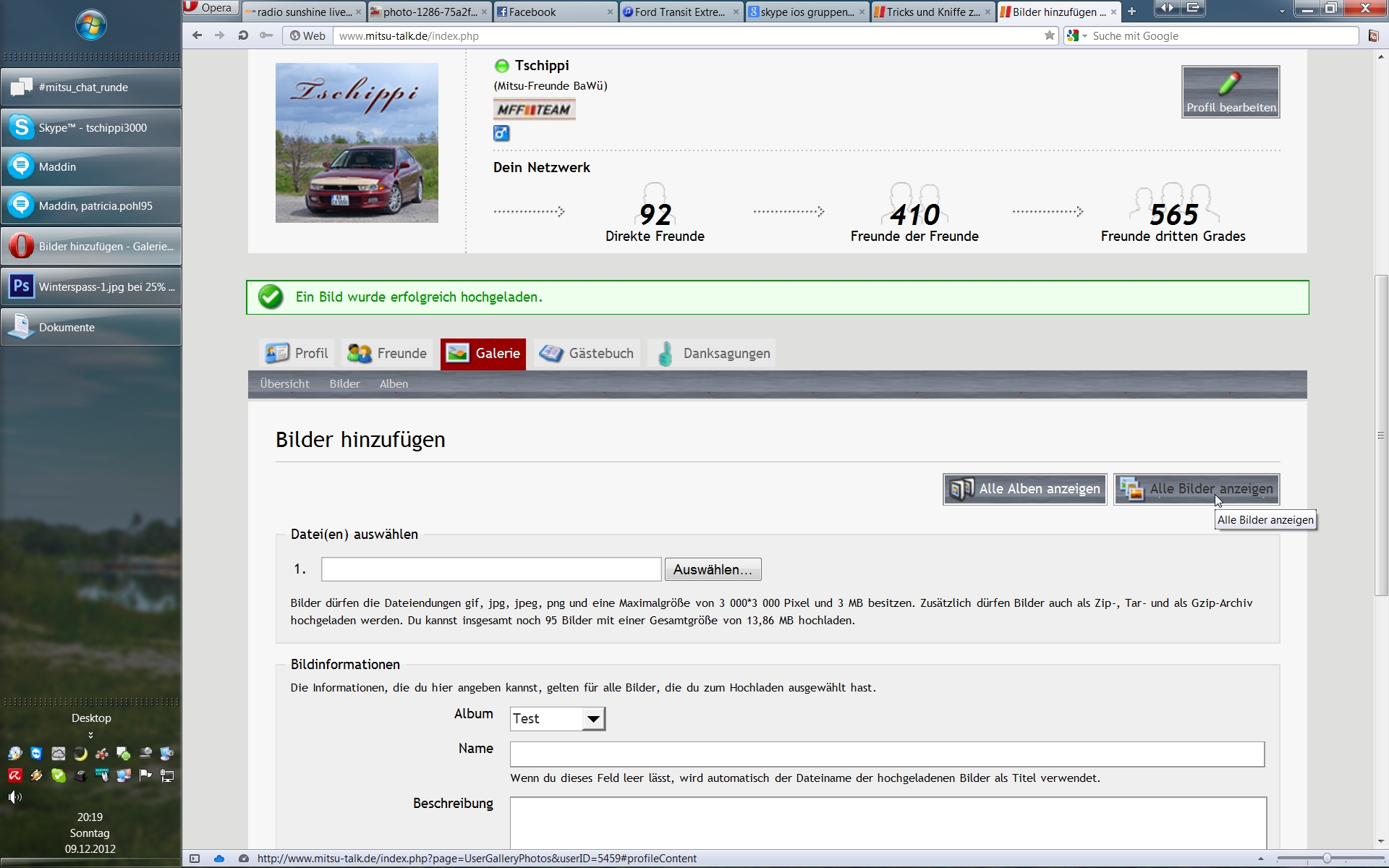Viewport: 1389px width, 868px height.
Task: Open the Opera menu button
Action: (209, 8)
